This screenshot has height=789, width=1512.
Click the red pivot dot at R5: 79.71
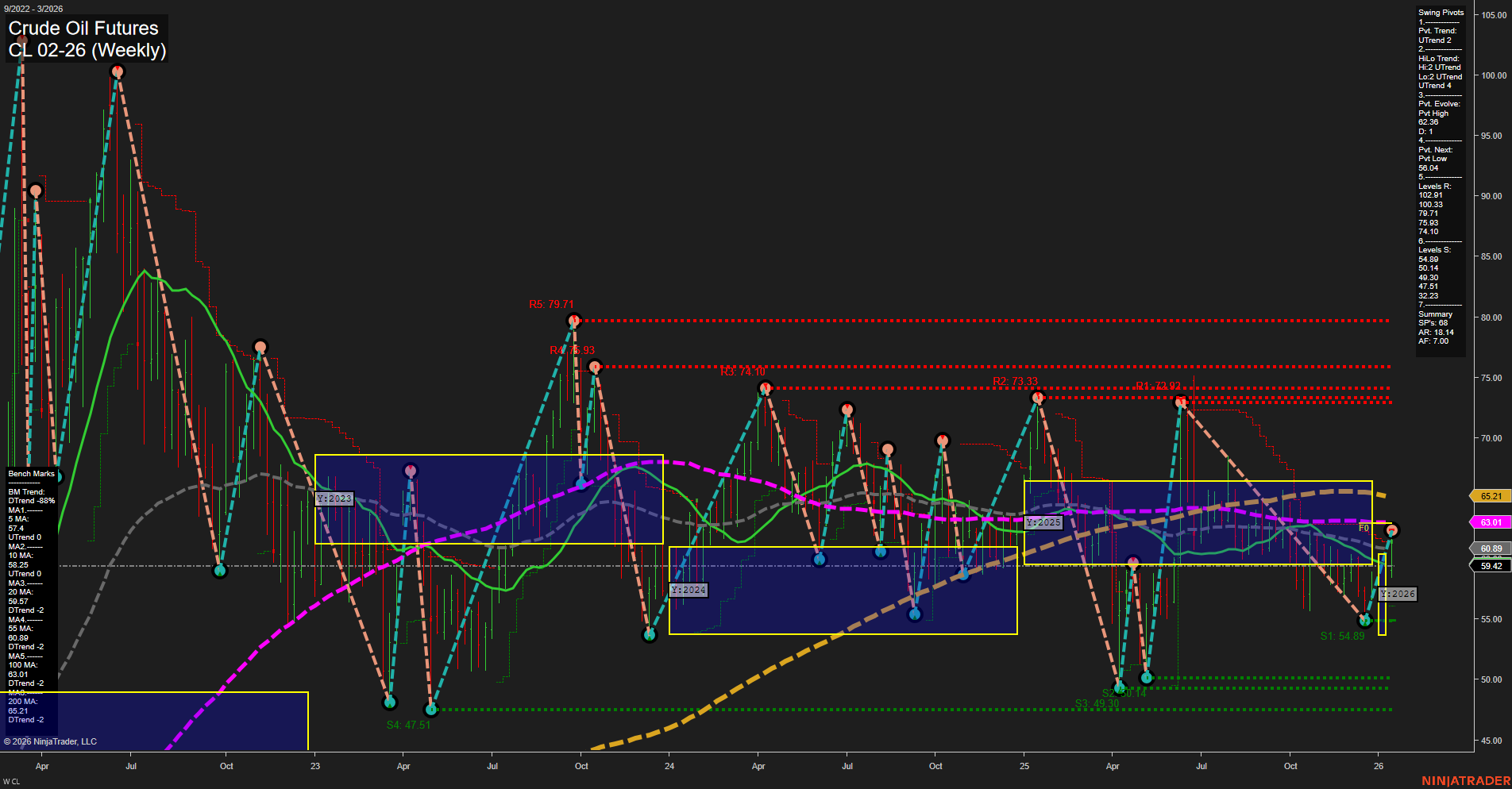[574, 321]
